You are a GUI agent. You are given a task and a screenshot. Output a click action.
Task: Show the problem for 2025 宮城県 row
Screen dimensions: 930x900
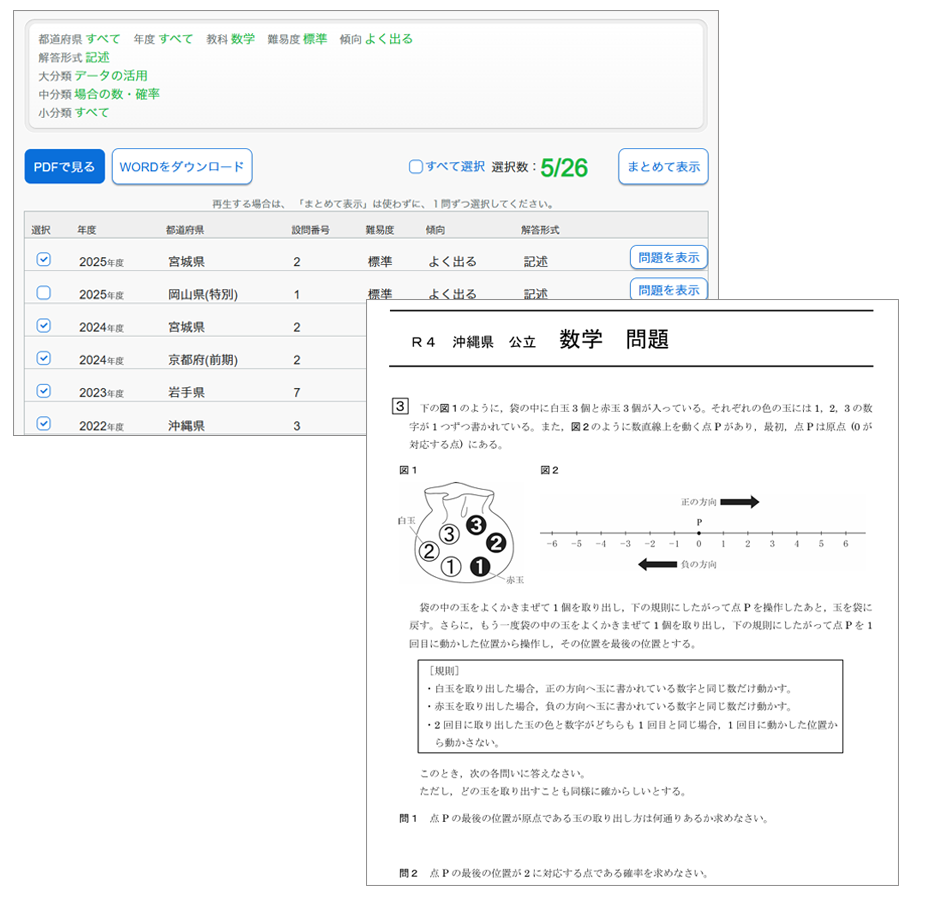pos(668,257)
